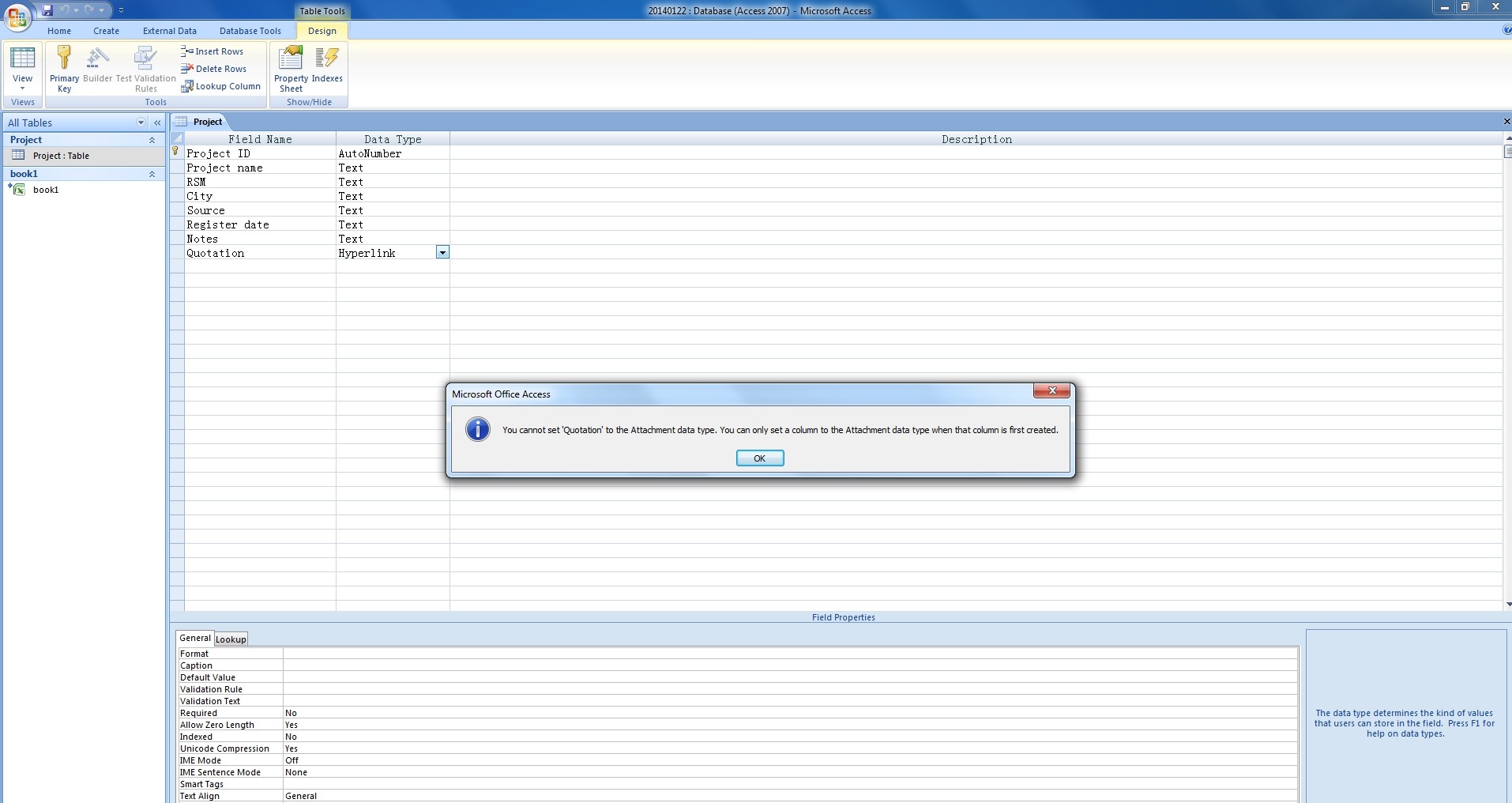The width and height of the screenshot is (1512, 803).
Task: Click the City field name cell
Action: pyautogui.click(x=260, y=196)
